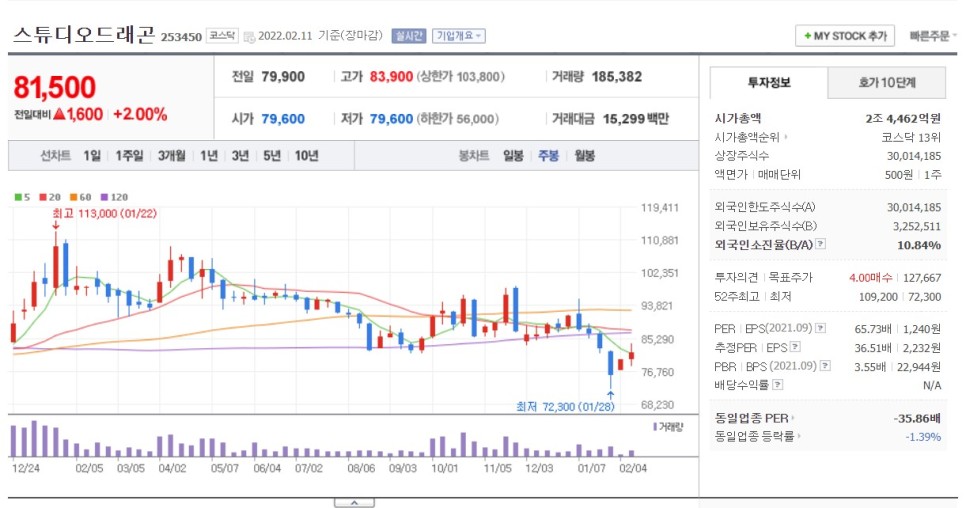Viewport: 966px width, 508px height.
Task: Select the 10년 line chart period
Action: pos(306,156)
